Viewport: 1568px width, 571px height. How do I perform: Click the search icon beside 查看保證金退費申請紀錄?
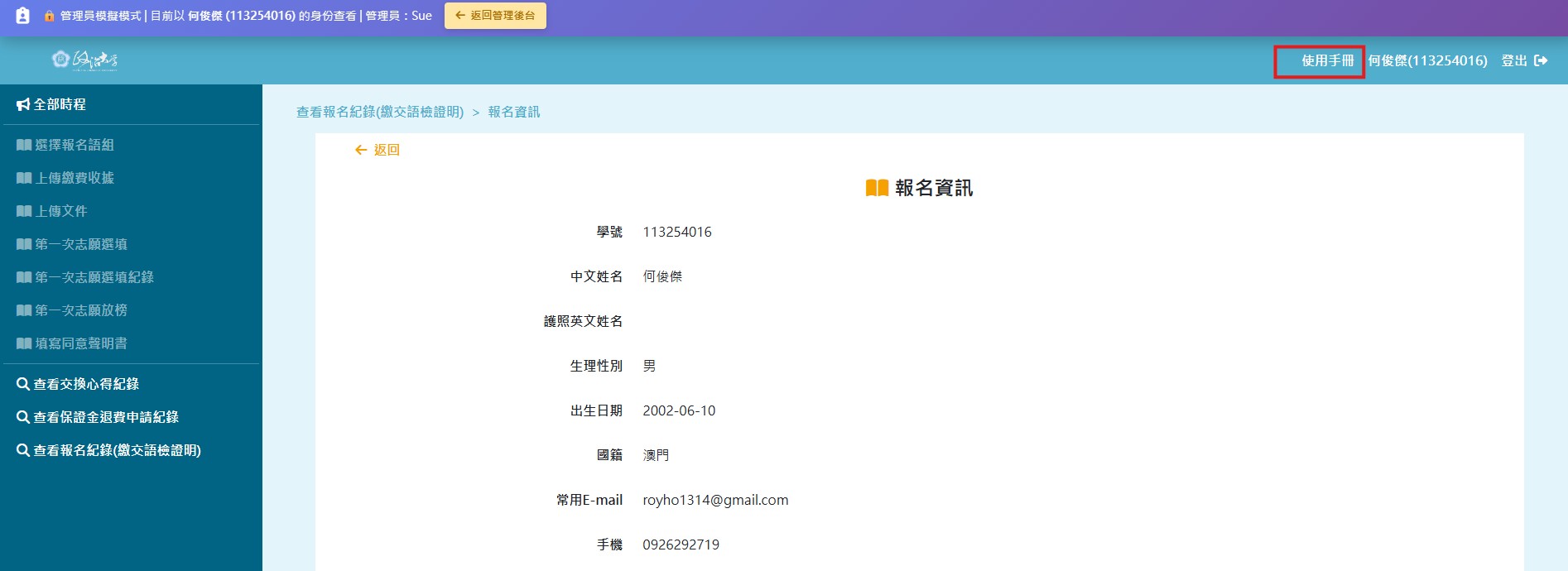(x=23, y=417)
